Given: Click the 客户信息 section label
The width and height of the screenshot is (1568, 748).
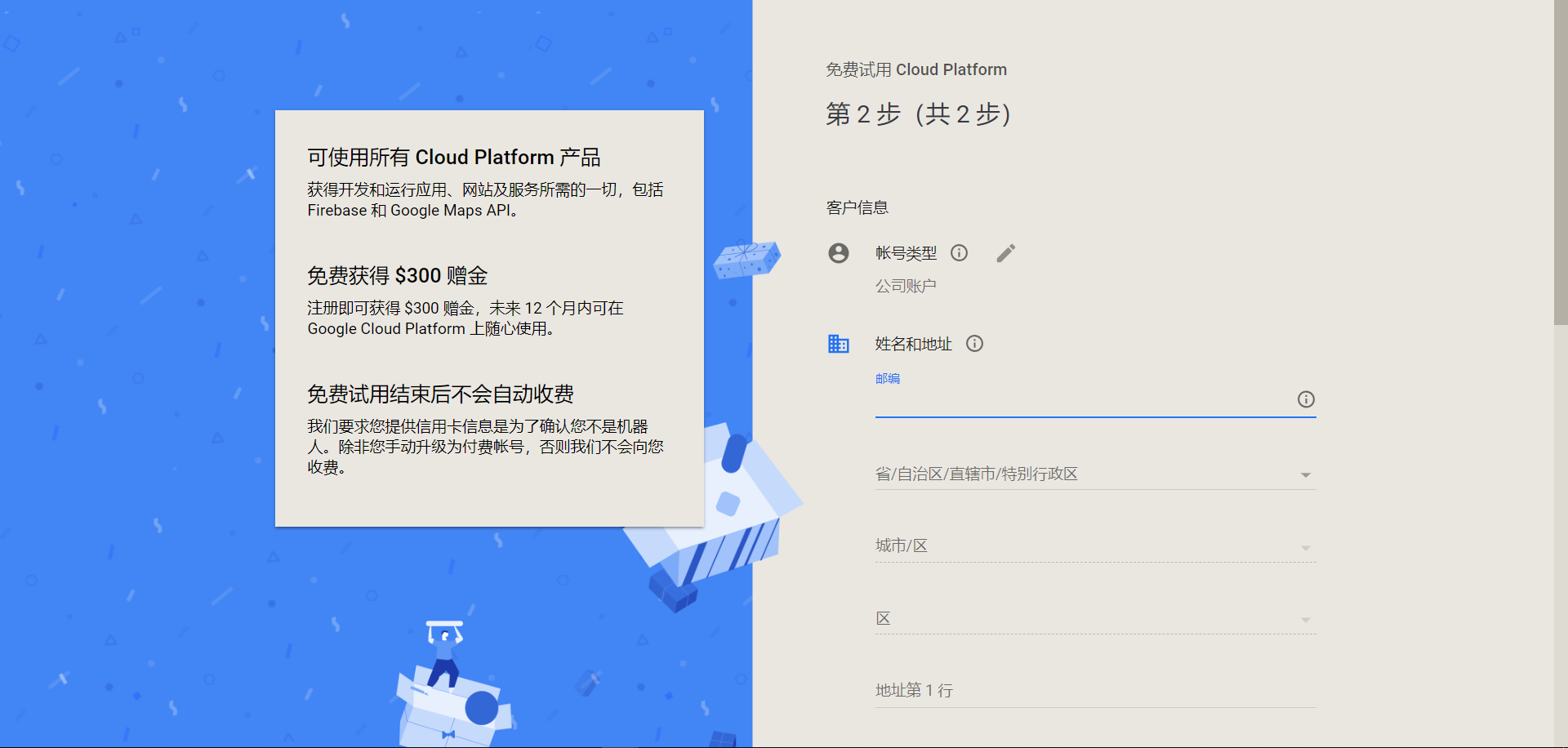Looking at the screenshot, I should [857, 207].
